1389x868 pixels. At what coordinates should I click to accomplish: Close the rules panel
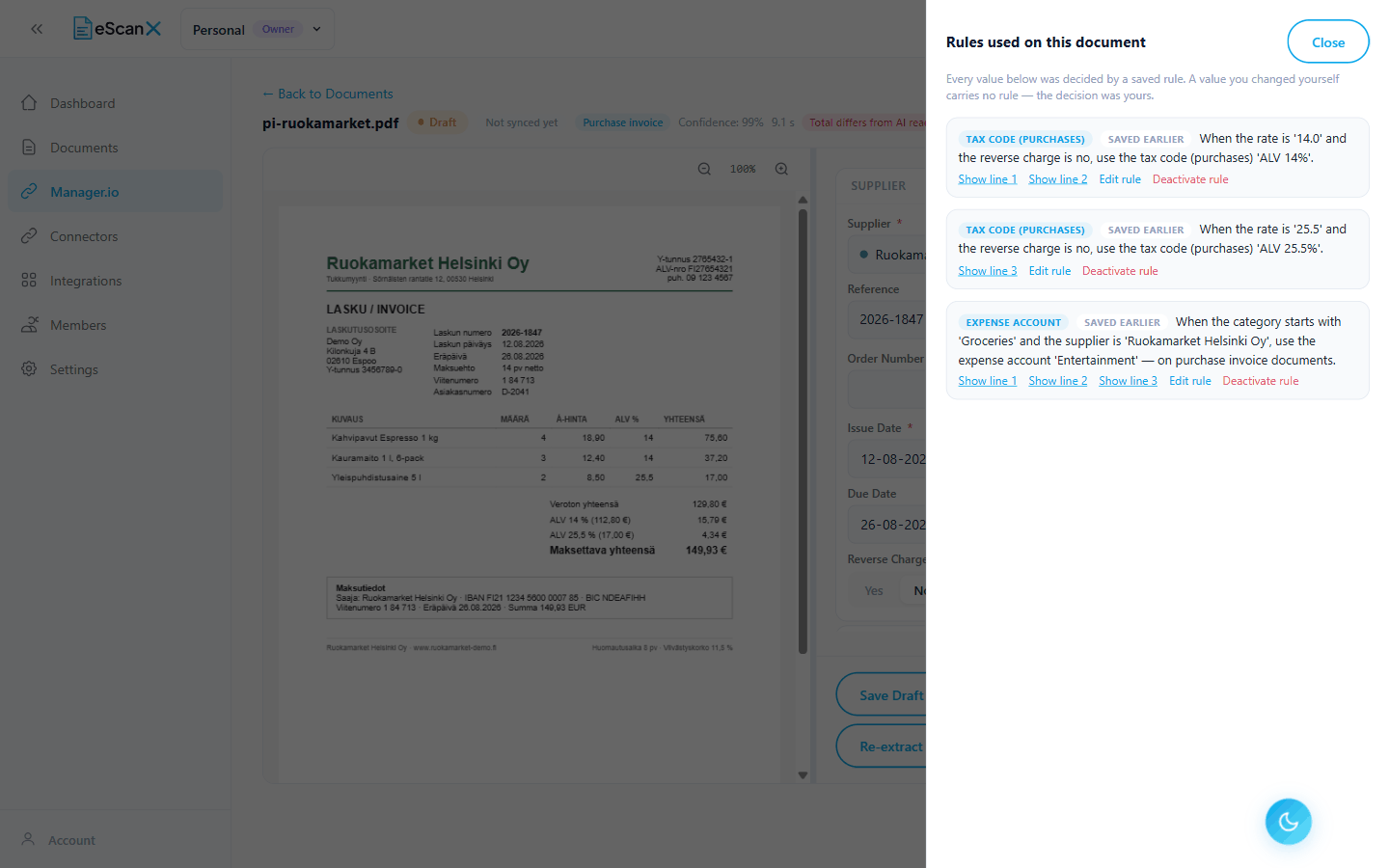tap(1328, 42)
